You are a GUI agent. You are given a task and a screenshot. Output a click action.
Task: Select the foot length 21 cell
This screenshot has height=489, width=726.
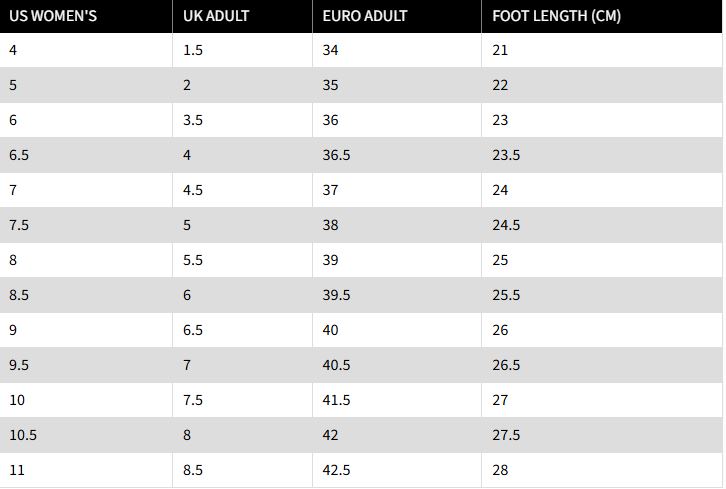[x=500, y=50]
